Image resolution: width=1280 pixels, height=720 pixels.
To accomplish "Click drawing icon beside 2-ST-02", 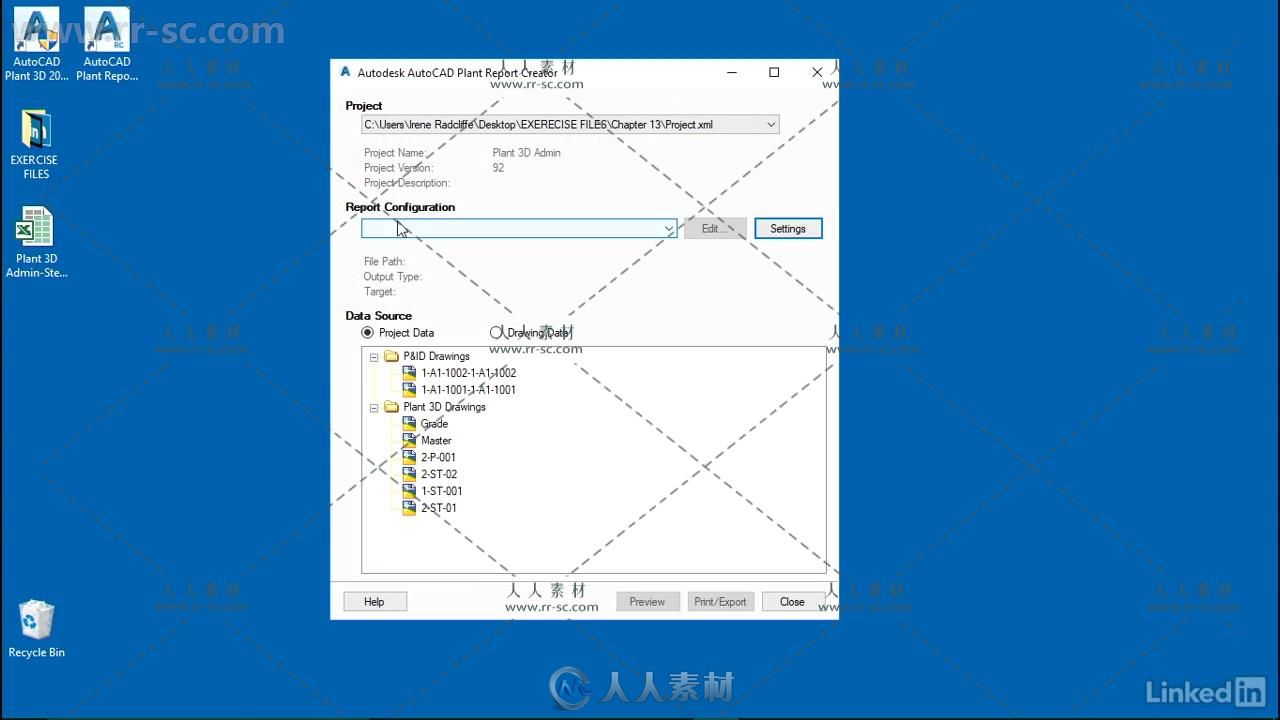I will coord(409,474).
